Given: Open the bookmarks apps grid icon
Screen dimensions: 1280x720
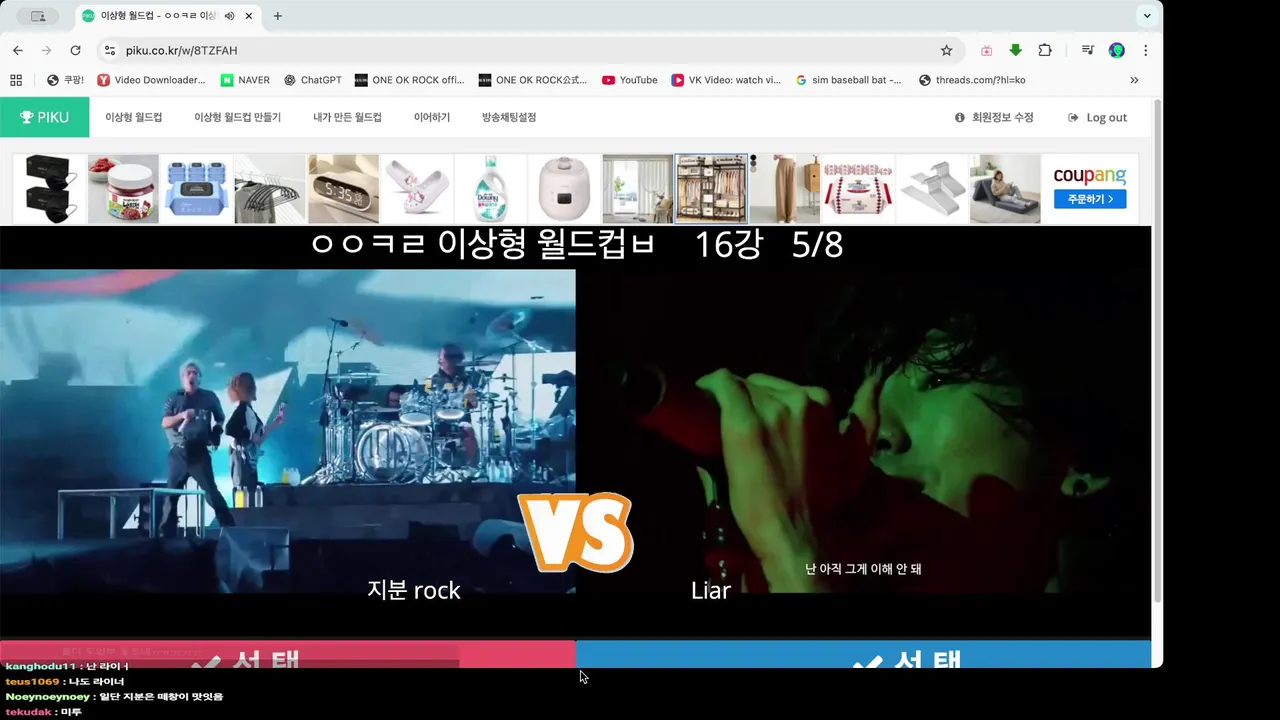Looking at the screenshot, I should pos(16,80).
